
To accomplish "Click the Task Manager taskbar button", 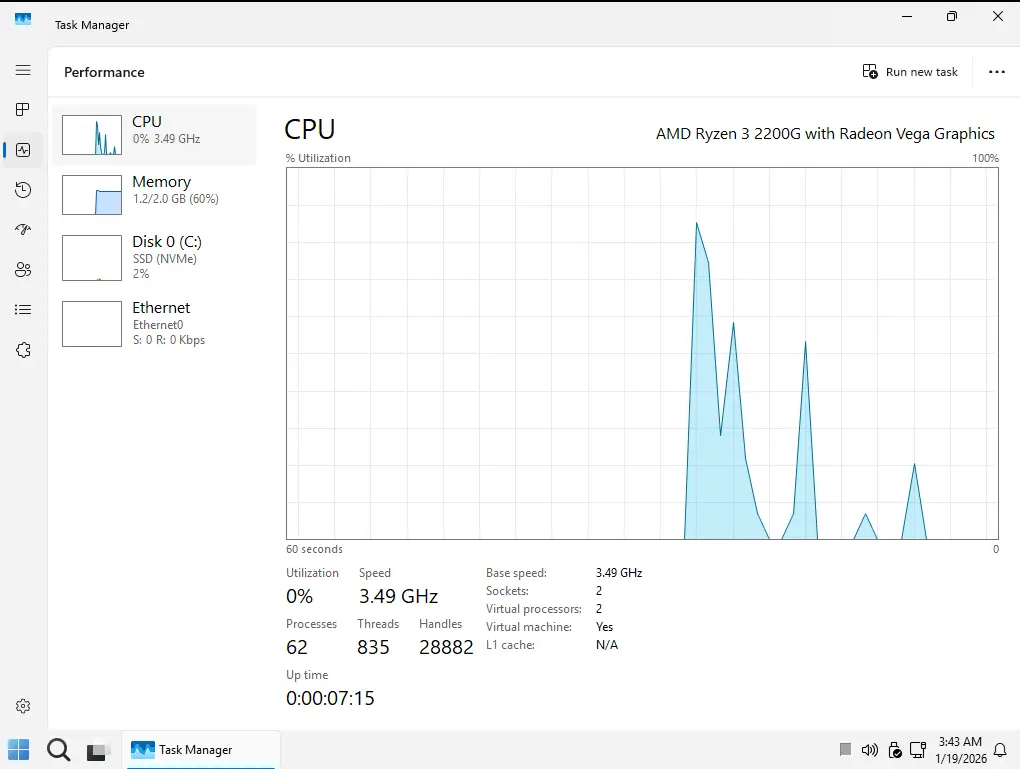I will point(200,749).
